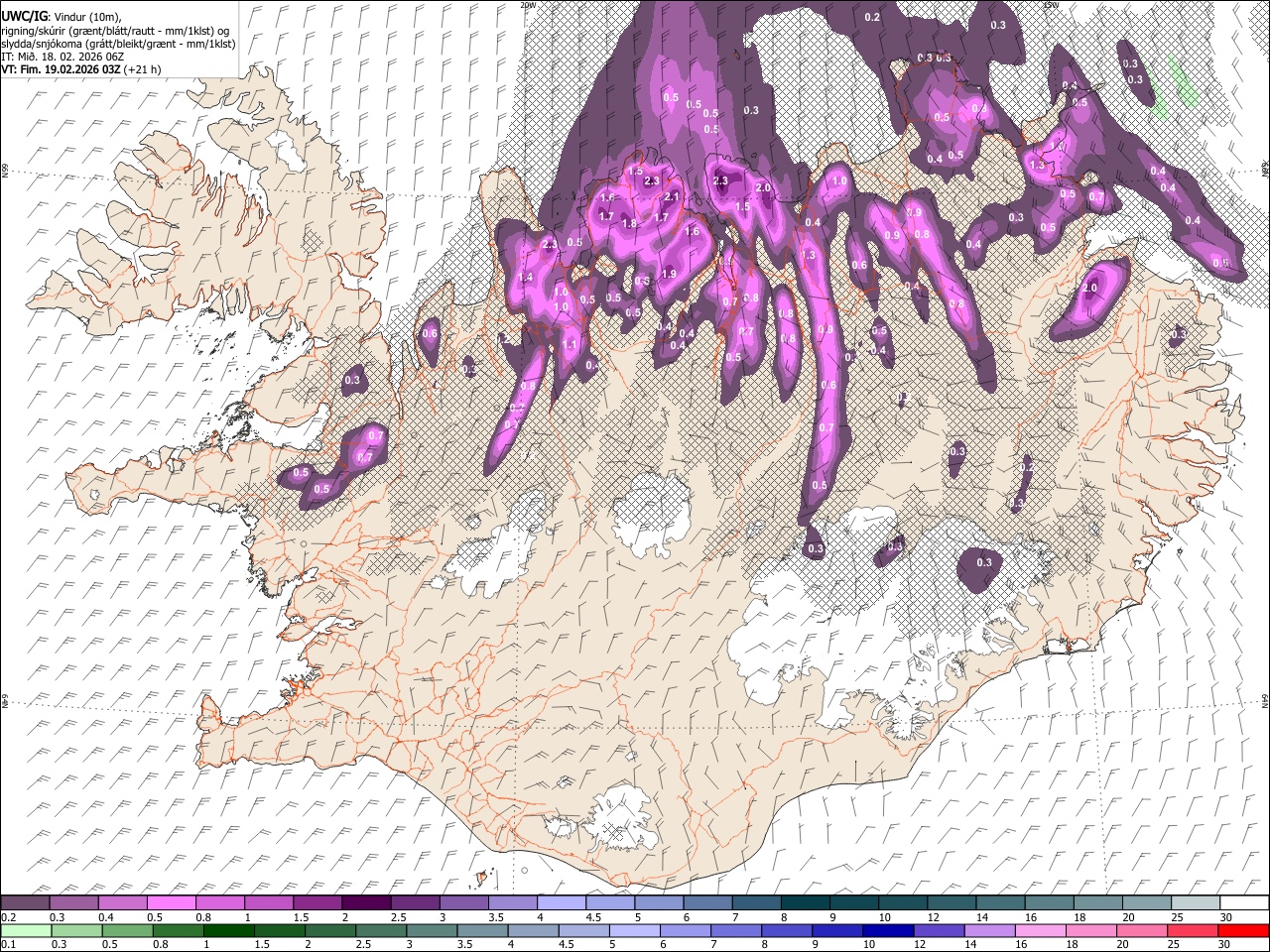Image resolution: width=1270 pixels, height=952 pixels.
Task: Click the '1.8' snowfall value on the map
Action: point(629,224)
